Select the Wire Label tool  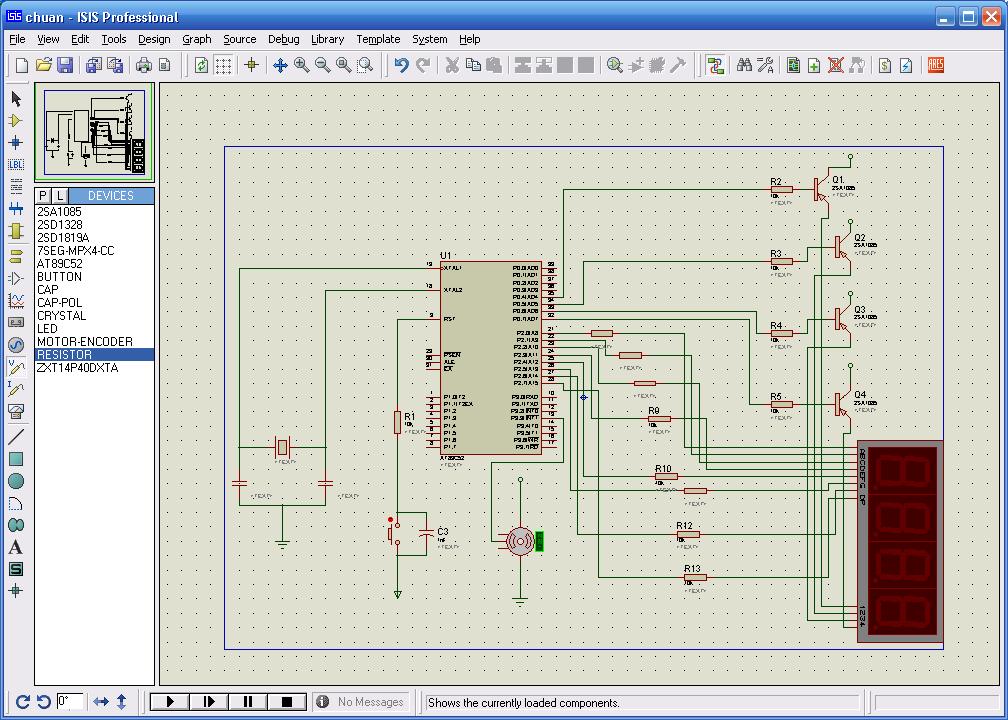16,164
